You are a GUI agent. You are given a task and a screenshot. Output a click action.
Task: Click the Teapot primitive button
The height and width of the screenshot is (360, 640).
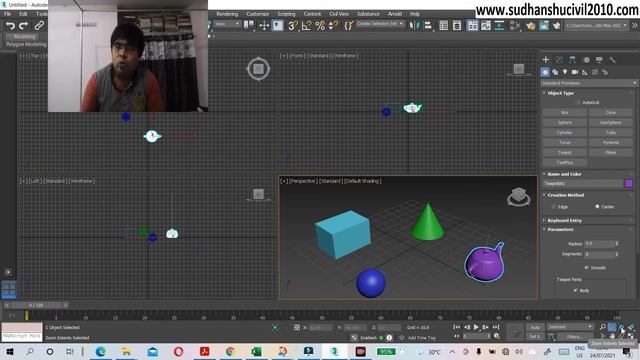click(x=565, y=152)
